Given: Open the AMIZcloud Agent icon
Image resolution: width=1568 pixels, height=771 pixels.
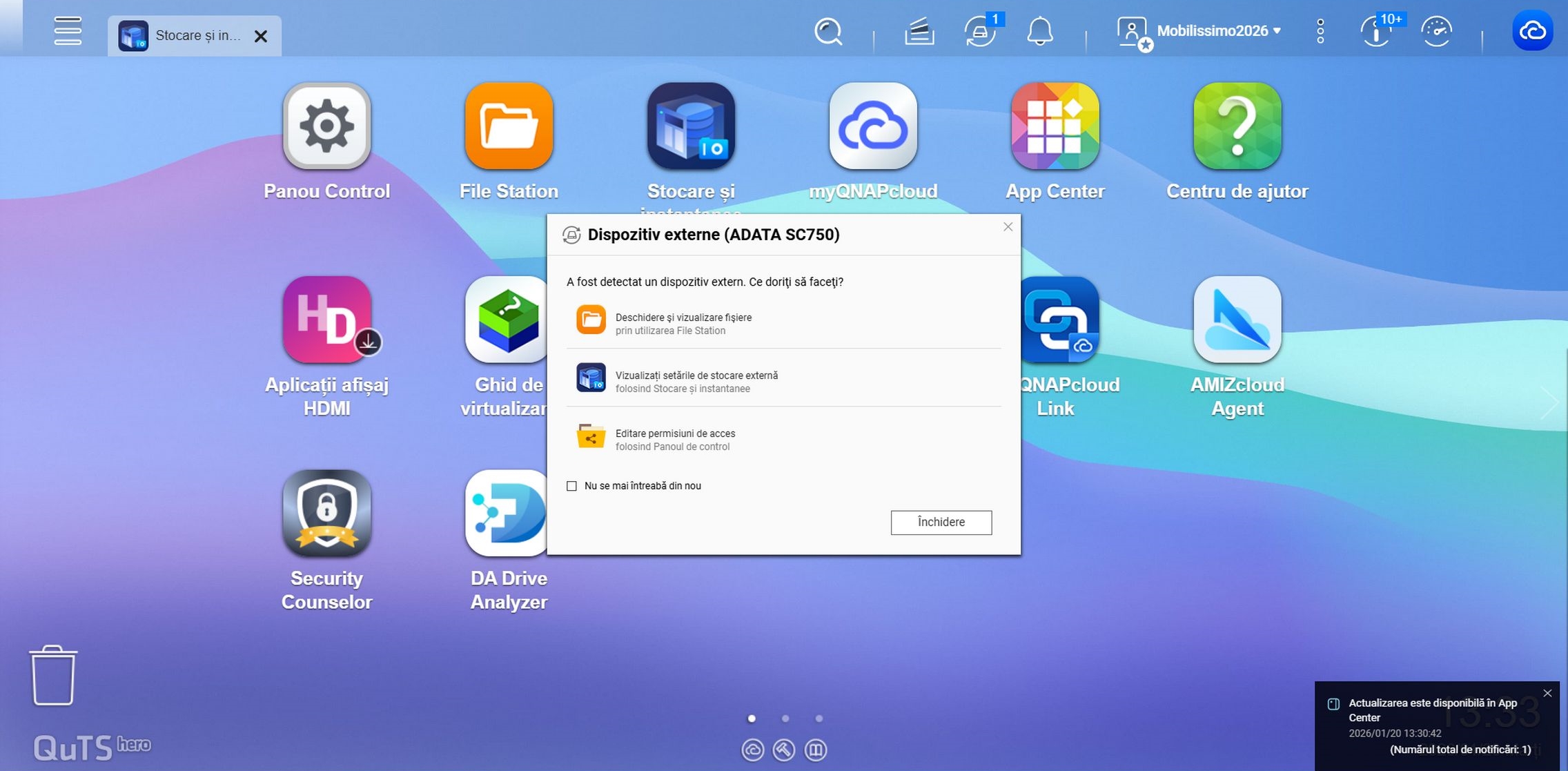Looking at the screenshot, I should point(1237,320).
